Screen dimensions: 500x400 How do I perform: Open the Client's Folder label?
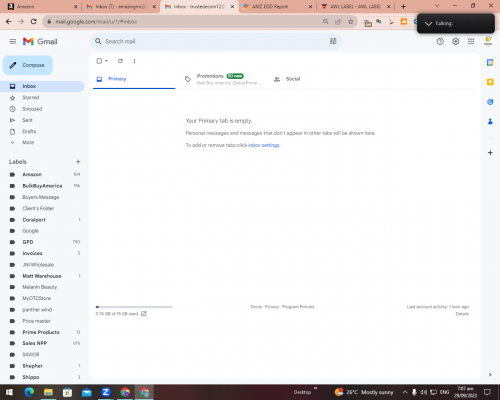(38, 208)
